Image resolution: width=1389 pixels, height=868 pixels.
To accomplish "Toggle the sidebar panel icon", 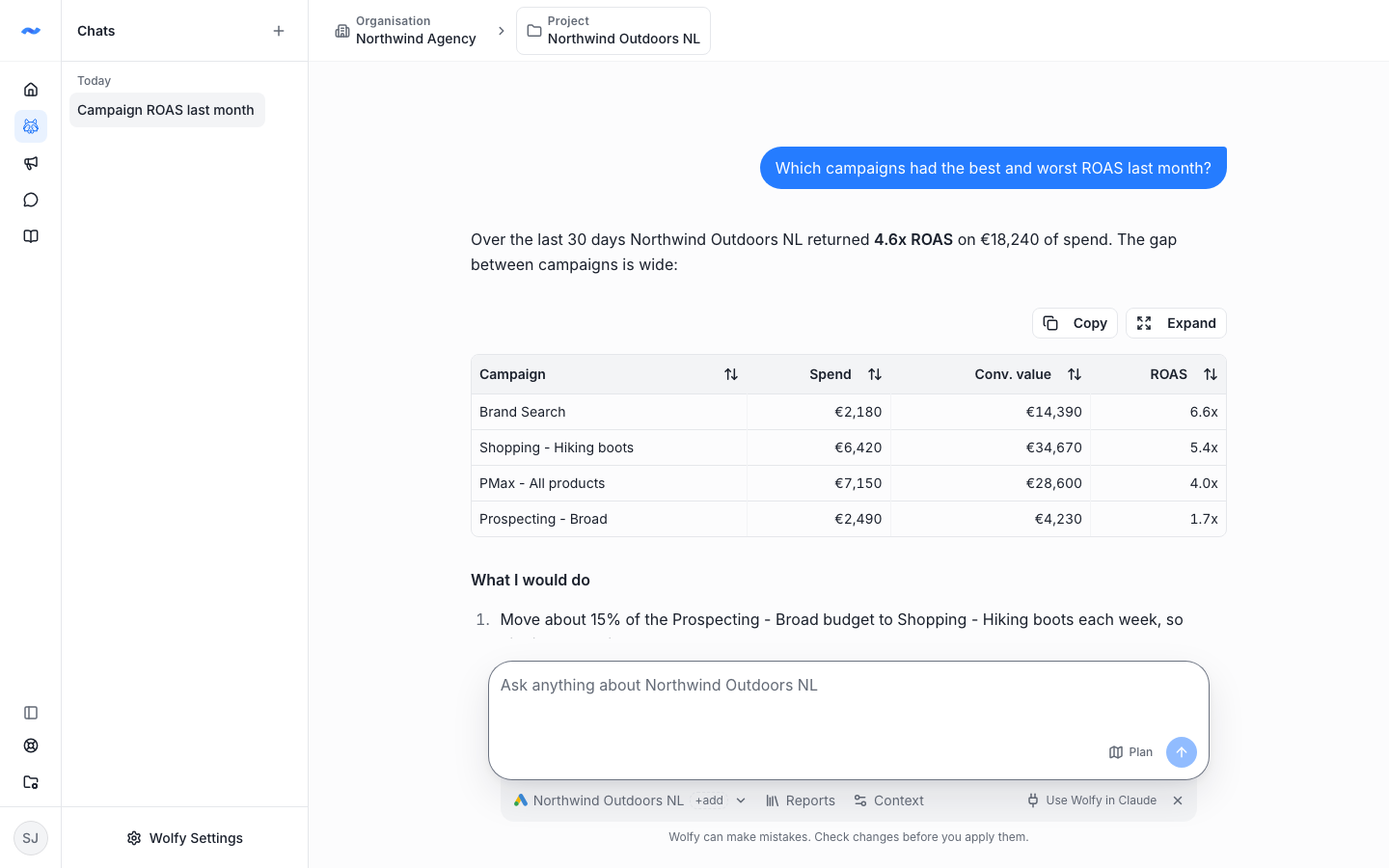I will point(31,713).
